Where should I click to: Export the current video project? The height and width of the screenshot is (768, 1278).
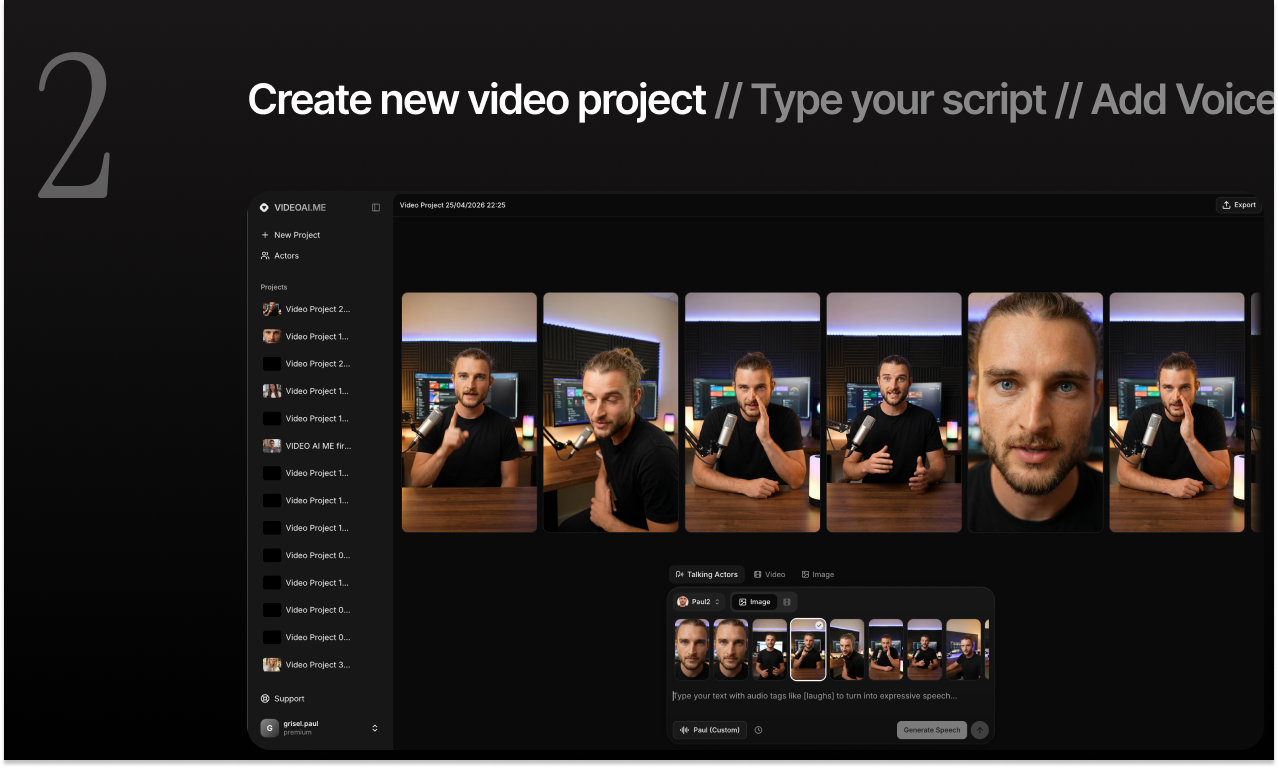pos(1238,204)
